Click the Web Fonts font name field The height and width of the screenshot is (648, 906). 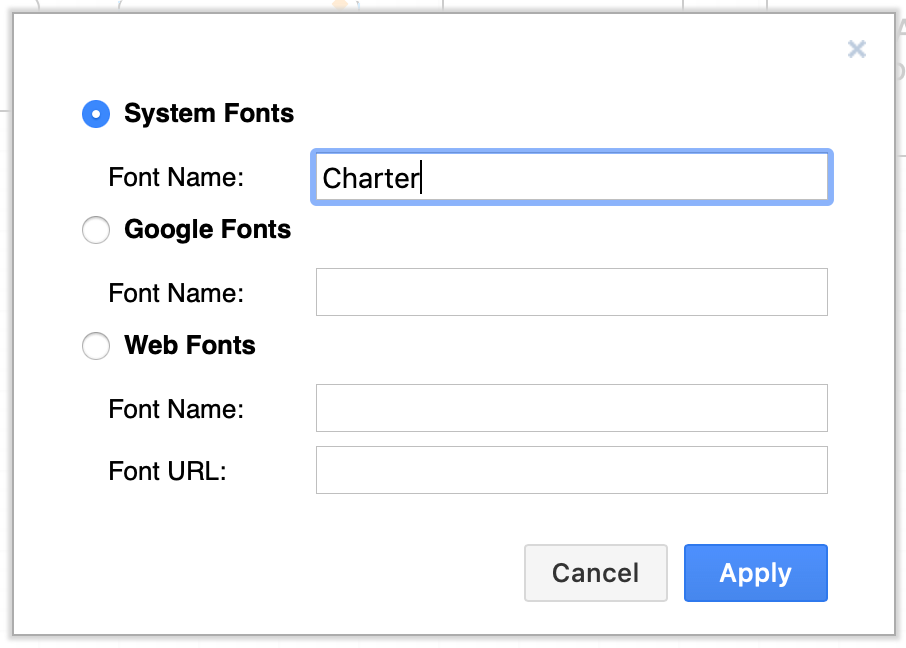click(x=571, y=408)
